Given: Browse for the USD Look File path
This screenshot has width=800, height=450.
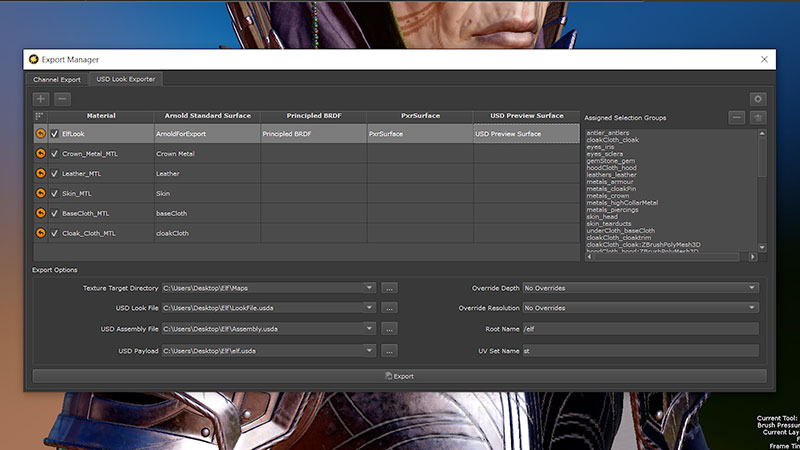Looking at the screenshot, I should point(390,308).
